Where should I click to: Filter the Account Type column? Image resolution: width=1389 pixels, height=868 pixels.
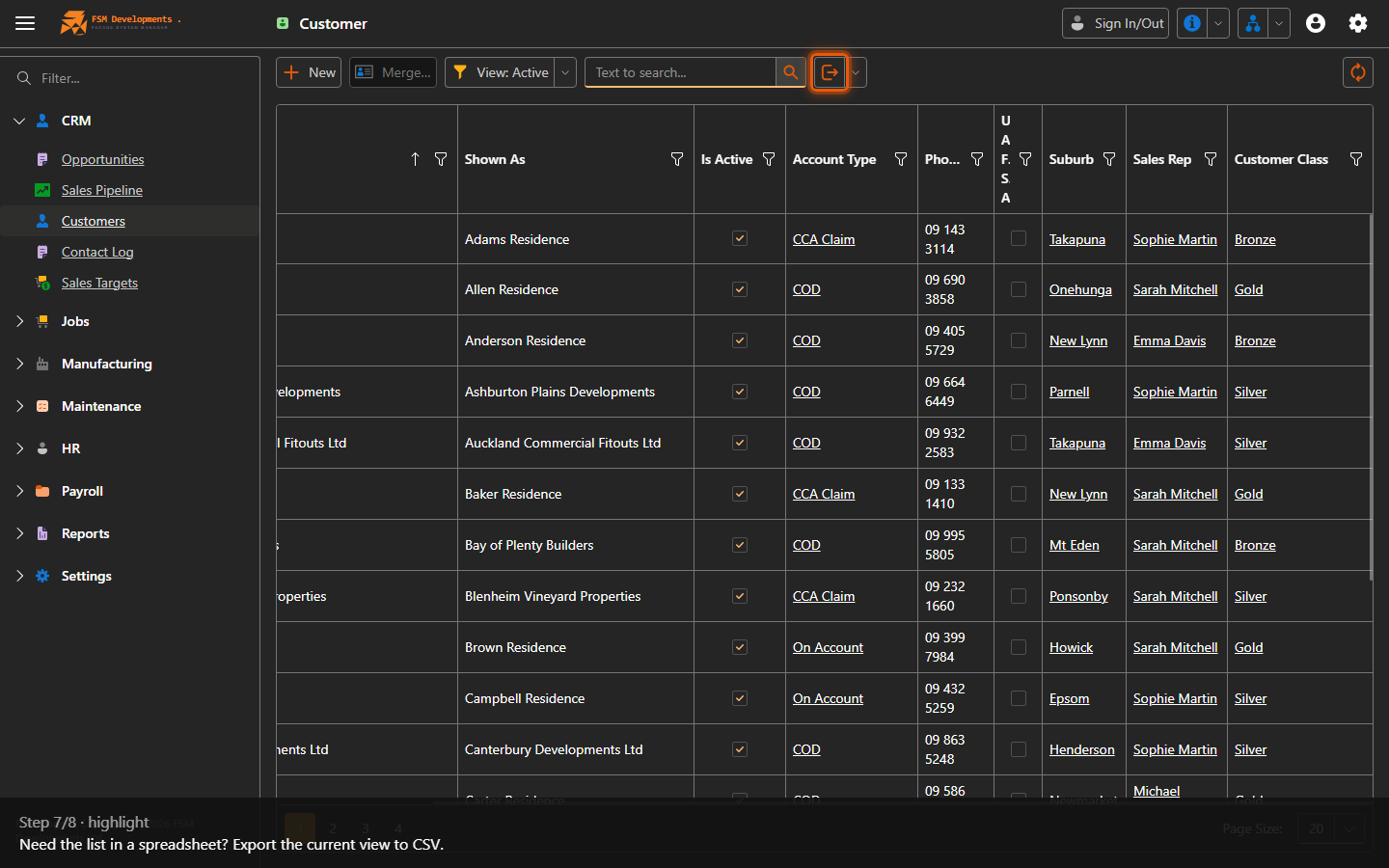[x=901, y=159]
